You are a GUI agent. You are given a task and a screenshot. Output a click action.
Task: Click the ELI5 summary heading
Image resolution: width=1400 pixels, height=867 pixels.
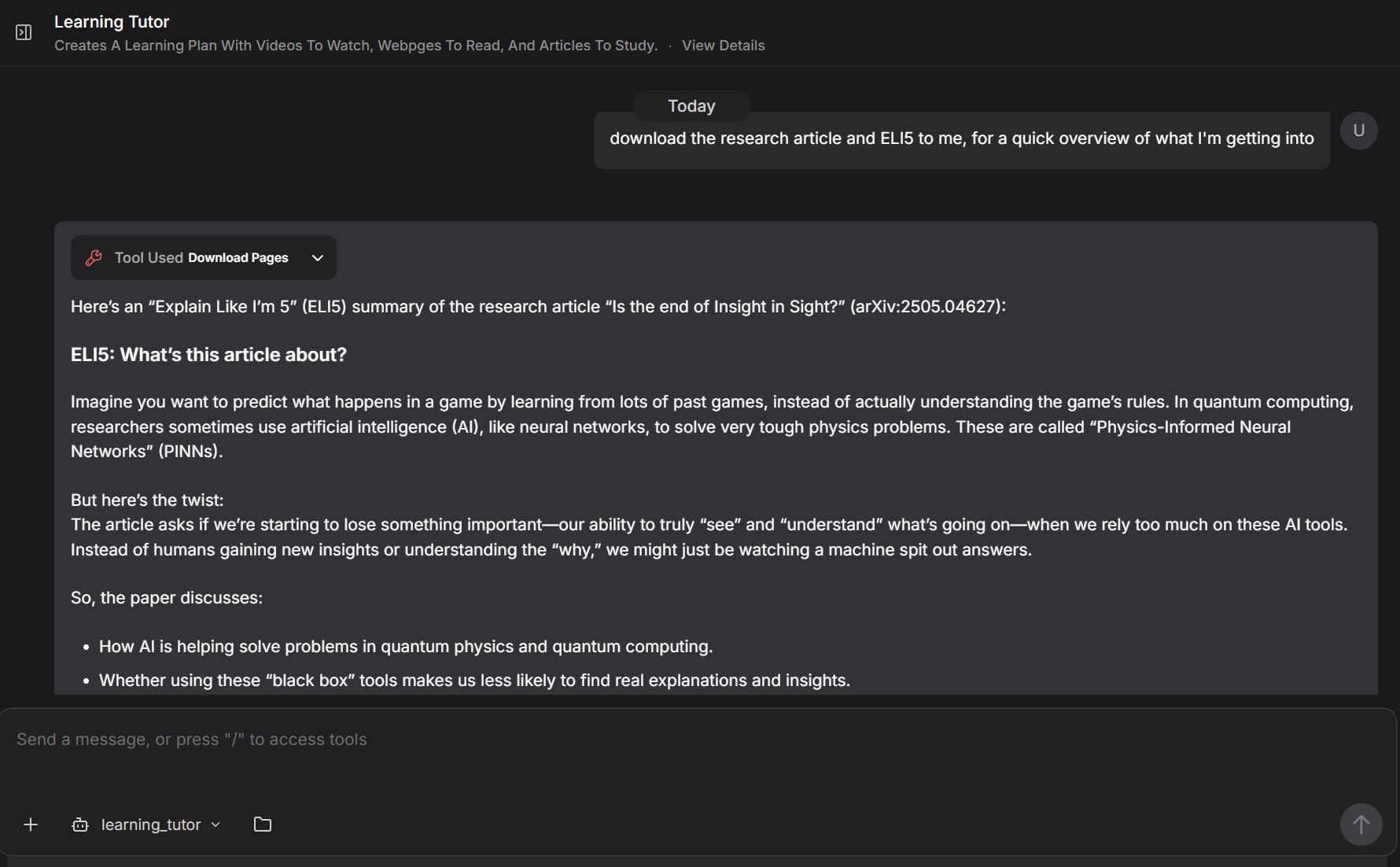pos(208,354)
